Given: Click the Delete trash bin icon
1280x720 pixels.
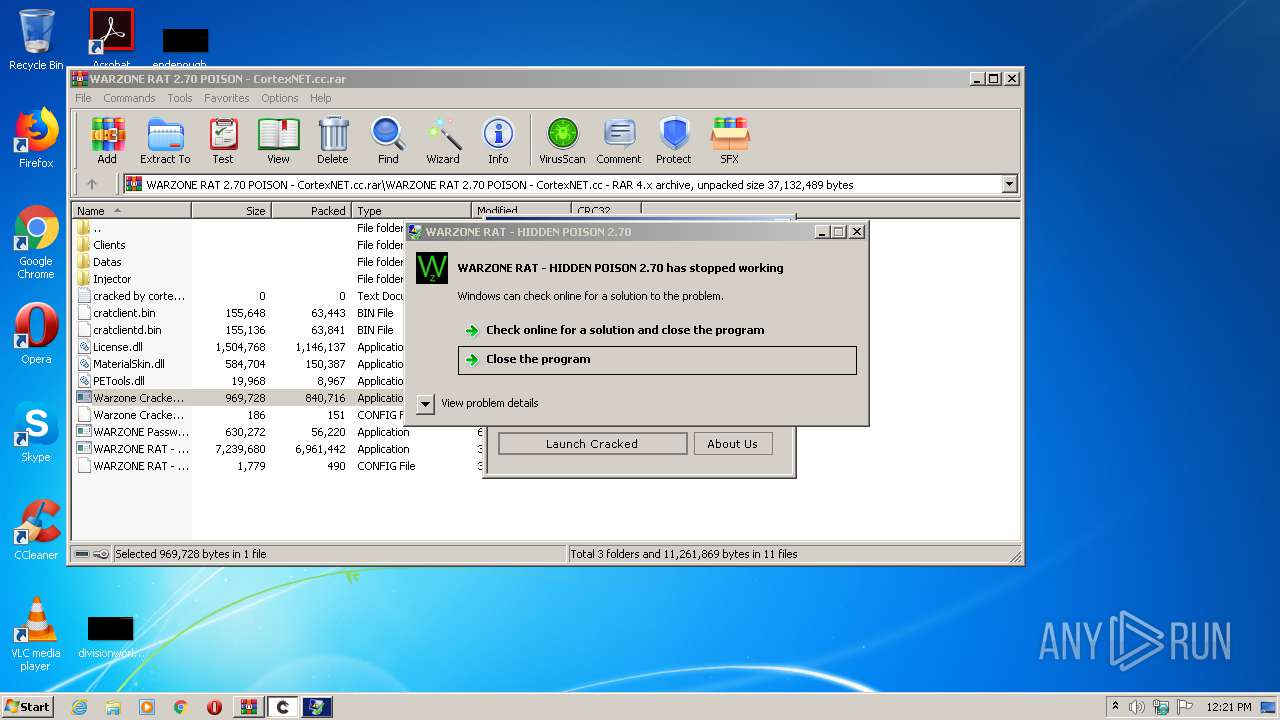Looking at the screenshot, I should tap(333, 141).
